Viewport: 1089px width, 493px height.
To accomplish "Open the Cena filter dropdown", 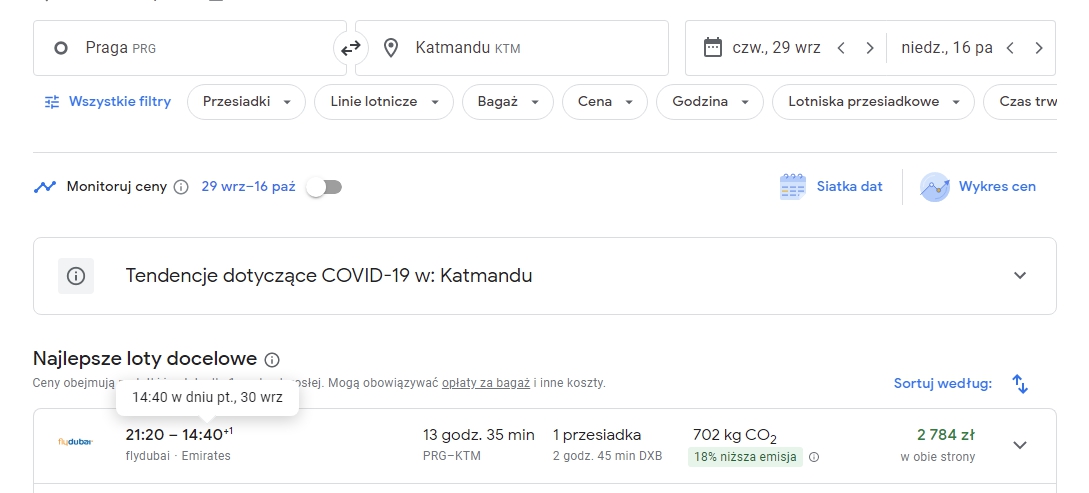I will click(604, 102).
